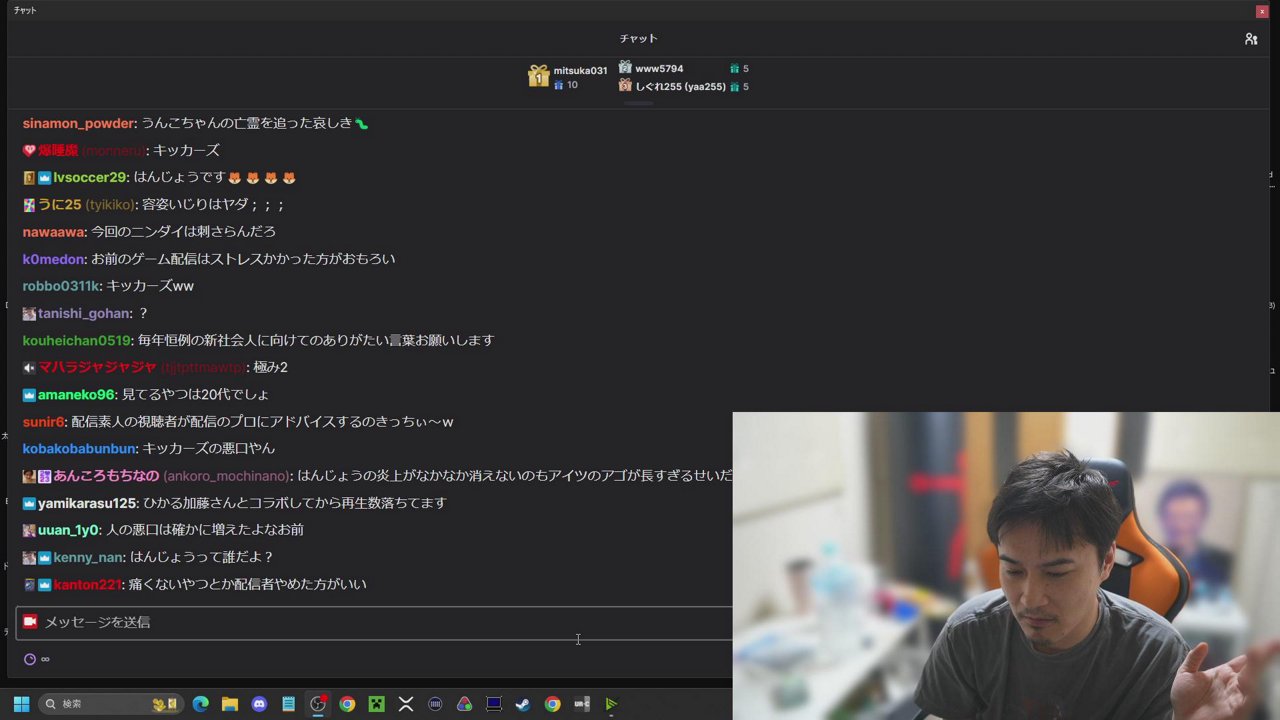The height and width of the screenshot is (720, 1280).
Task: Open Microsoft Edge from taskbar
Action: [x=200, y=704]
